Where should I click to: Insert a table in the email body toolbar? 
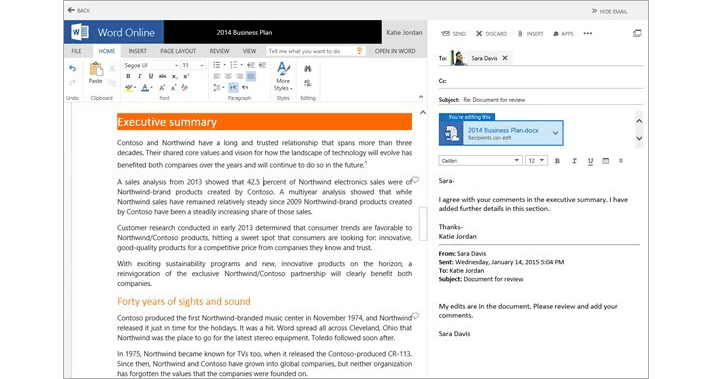coord(605,161)
